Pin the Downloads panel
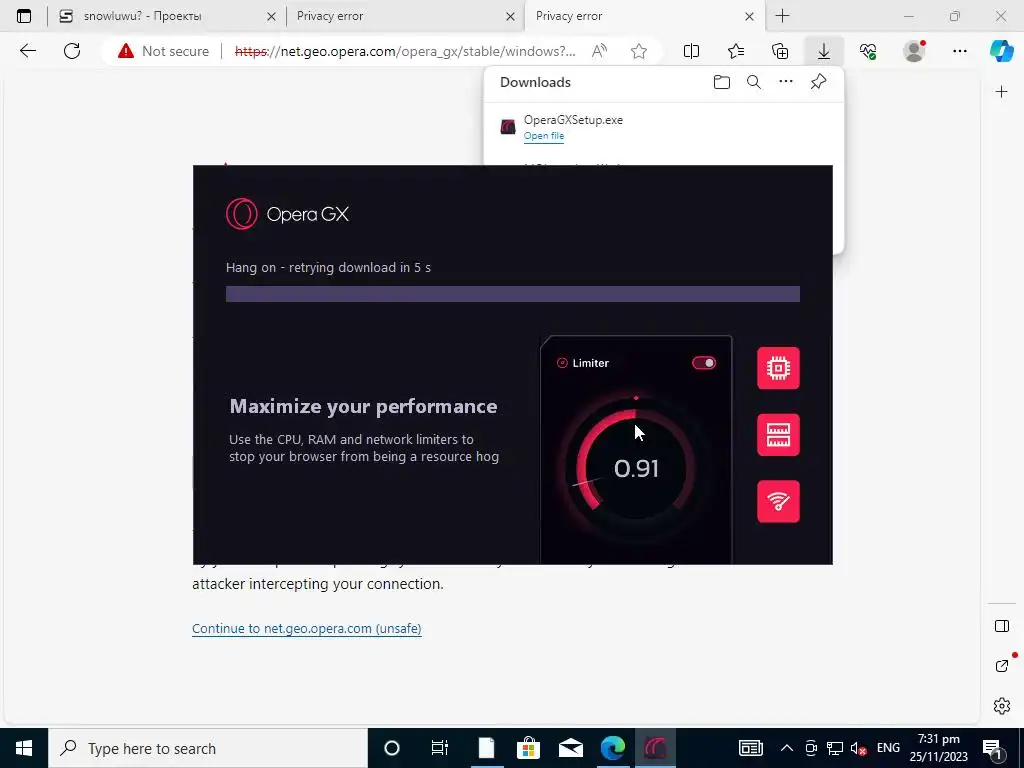Viewport: 1024px width, 768px height. (818, 82)
